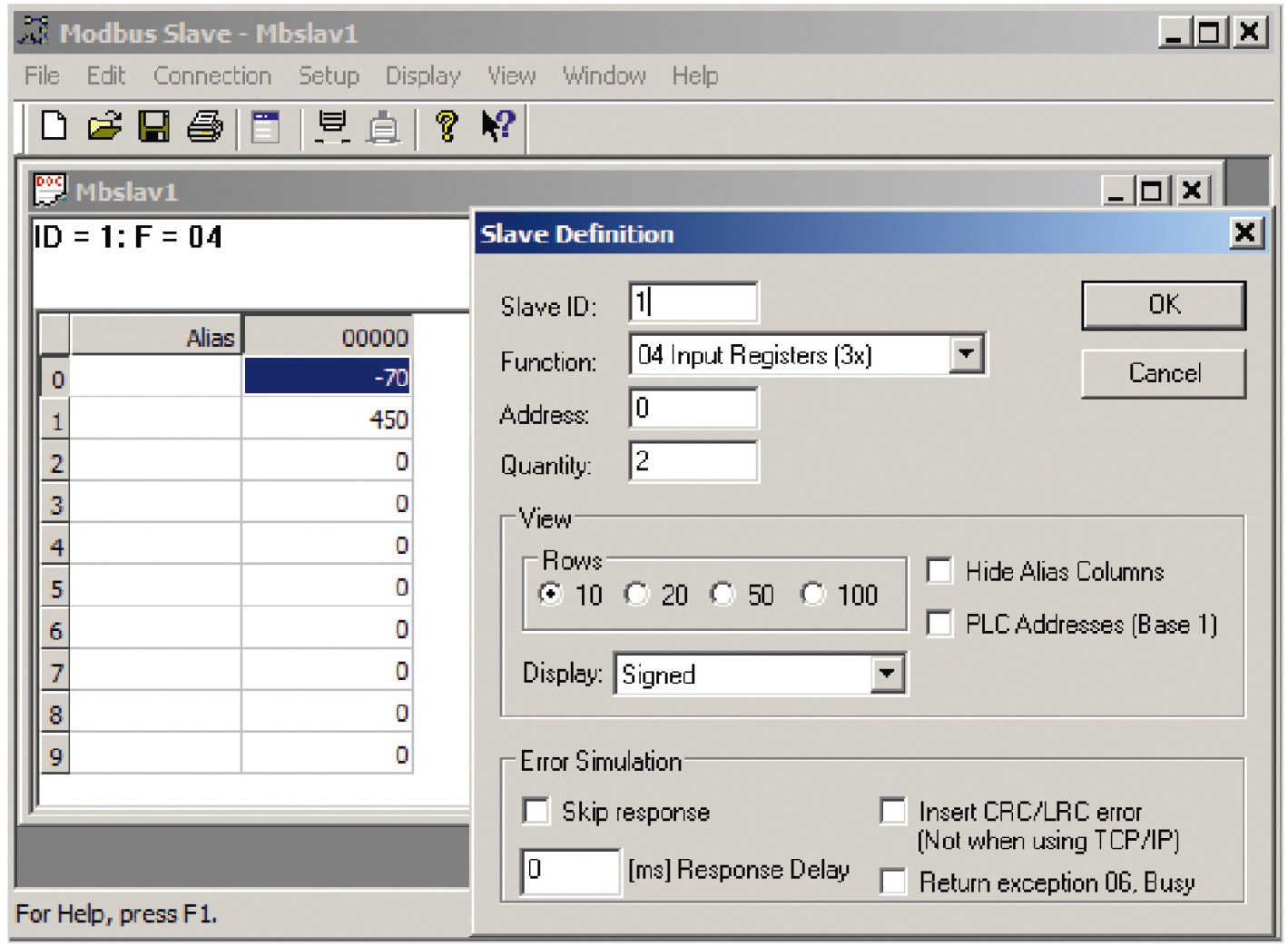1288x947 pixels.
Task: Select the register cell containing 450
Action: click(x=327, y=419)
